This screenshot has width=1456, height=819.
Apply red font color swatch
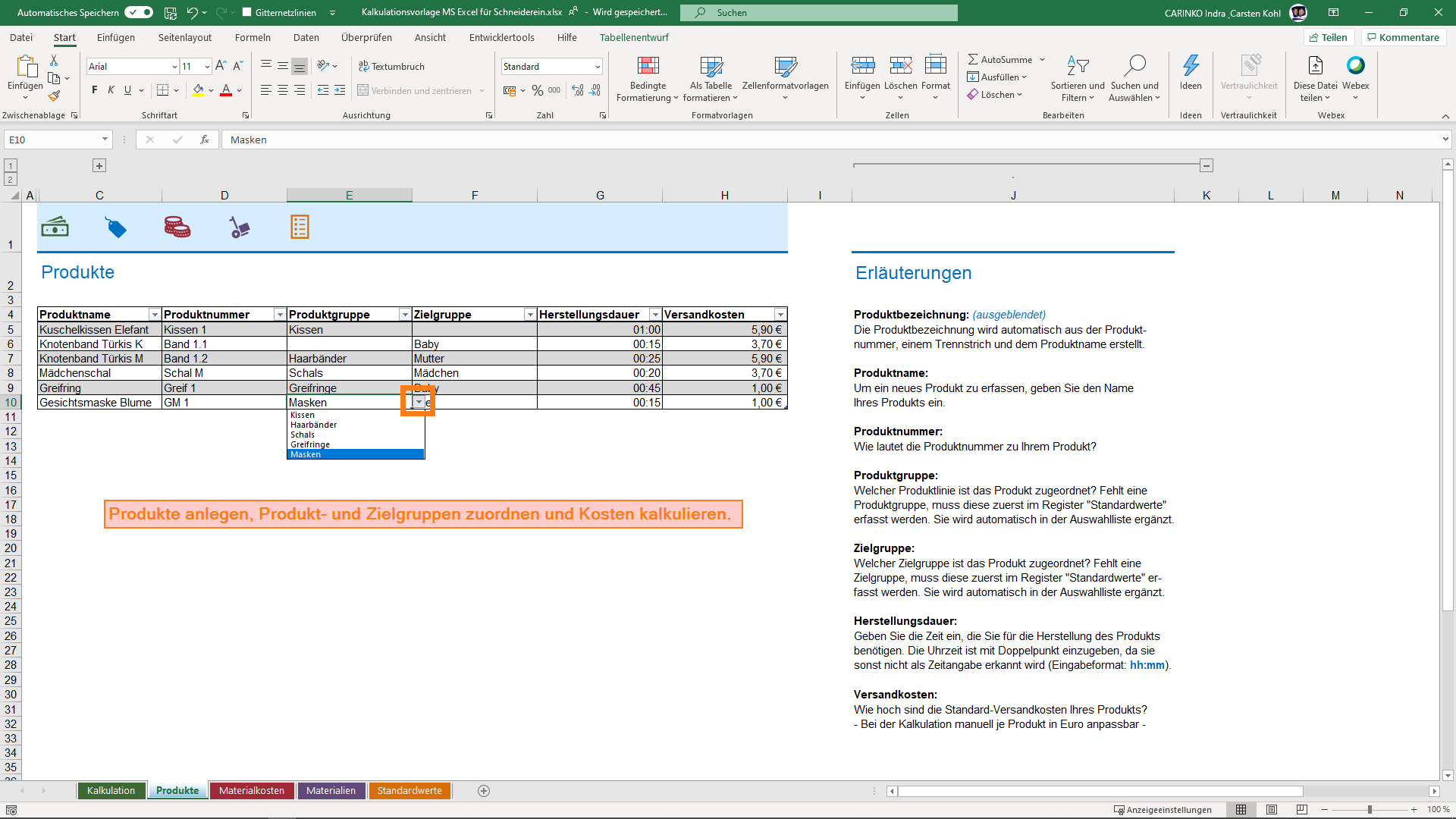226,90
